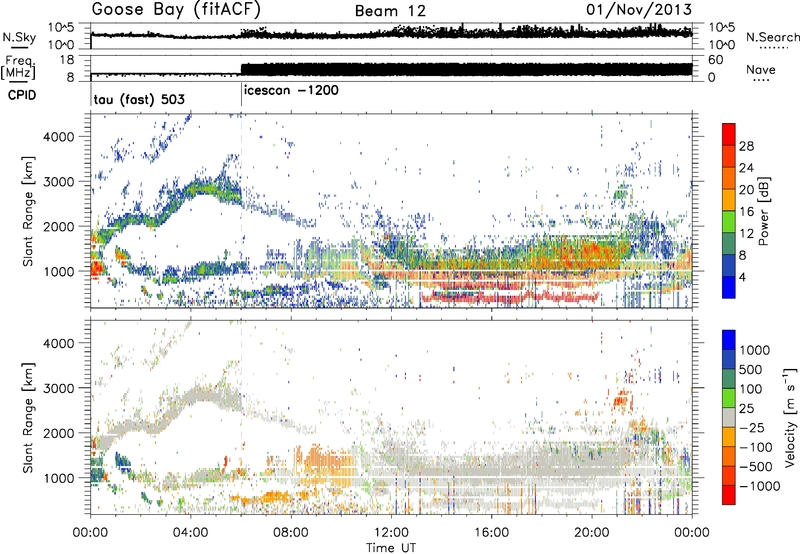Screen dimensions: 800x554
Task: Select the 01/Nov/2013 date text
Action: point(644,10)
